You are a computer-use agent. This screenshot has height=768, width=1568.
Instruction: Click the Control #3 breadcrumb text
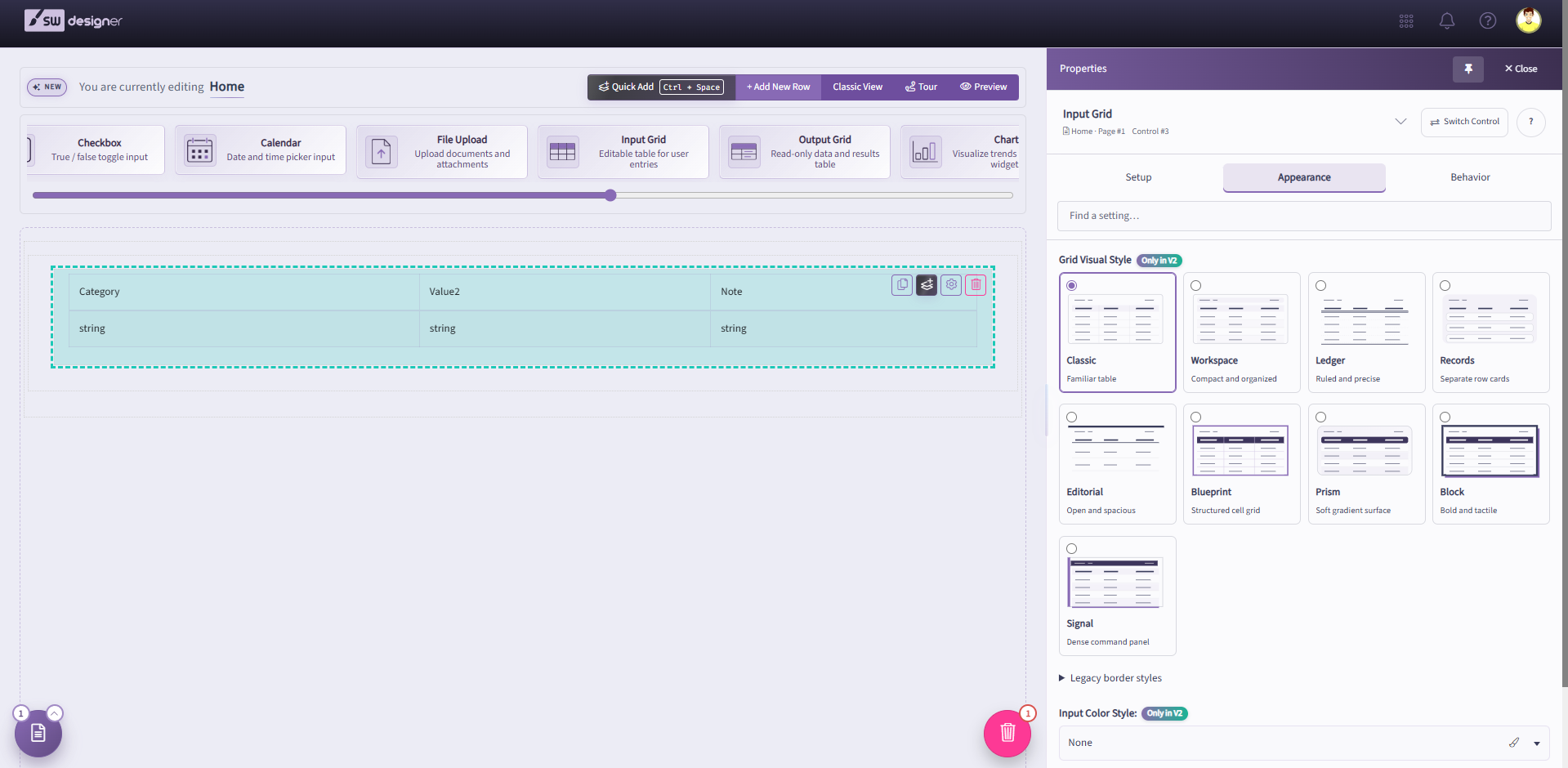[1150, 132]
